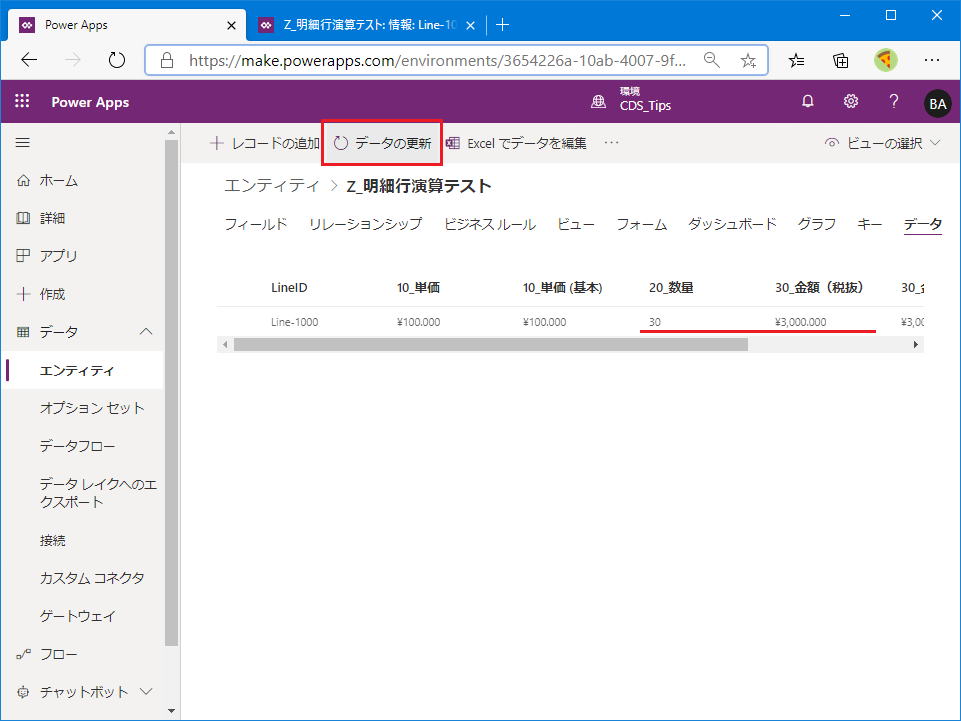Click Excel でデータを編集

tap(516, 143)
